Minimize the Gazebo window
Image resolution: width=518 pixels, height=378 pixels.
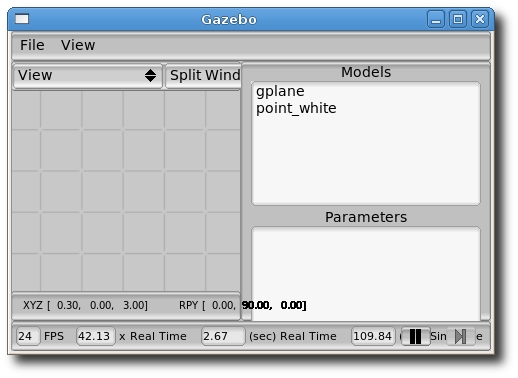click(436, 19)
